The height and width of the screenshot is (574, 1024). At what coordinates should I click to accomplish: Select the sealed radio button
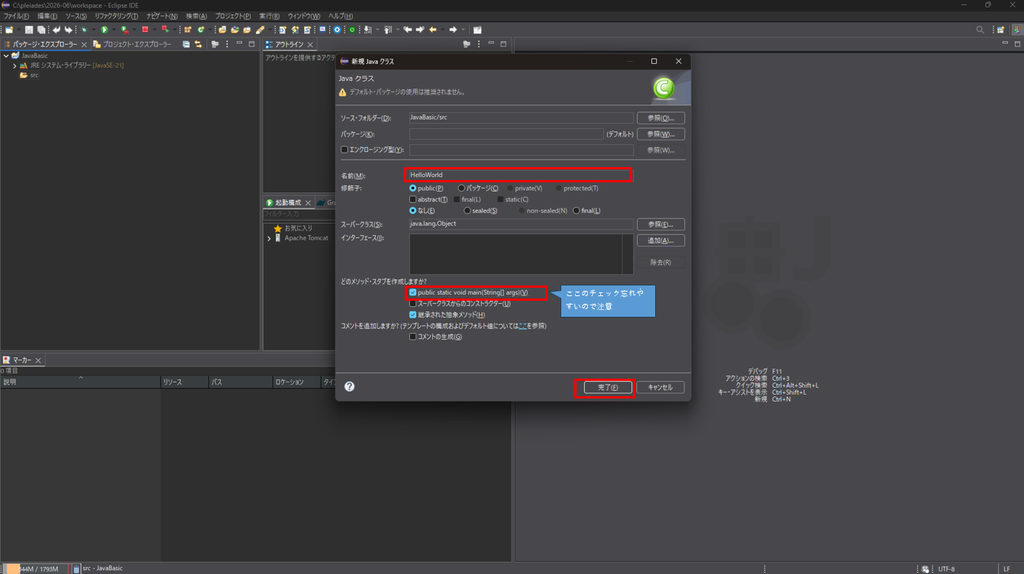467,210
